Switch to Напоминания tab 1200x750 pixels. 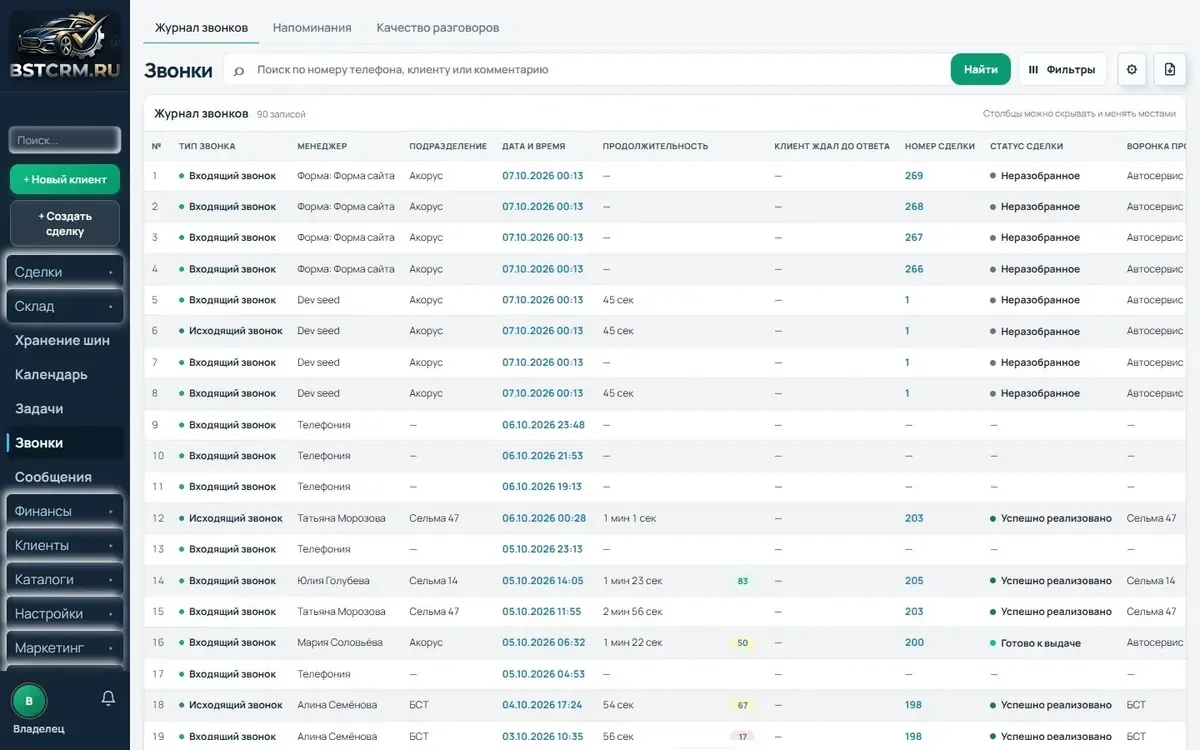(x=312, y=28)
